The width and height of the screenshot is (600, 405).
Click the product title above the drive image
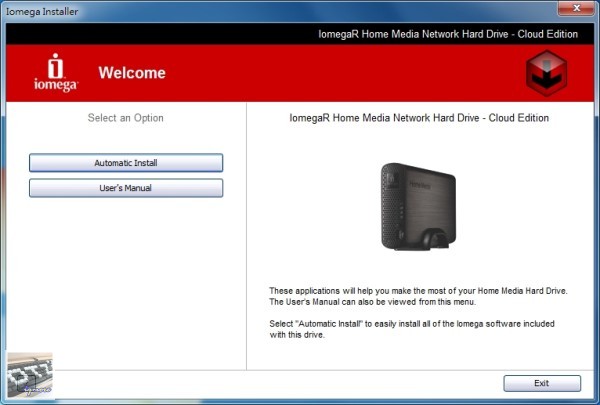[419, 118]
